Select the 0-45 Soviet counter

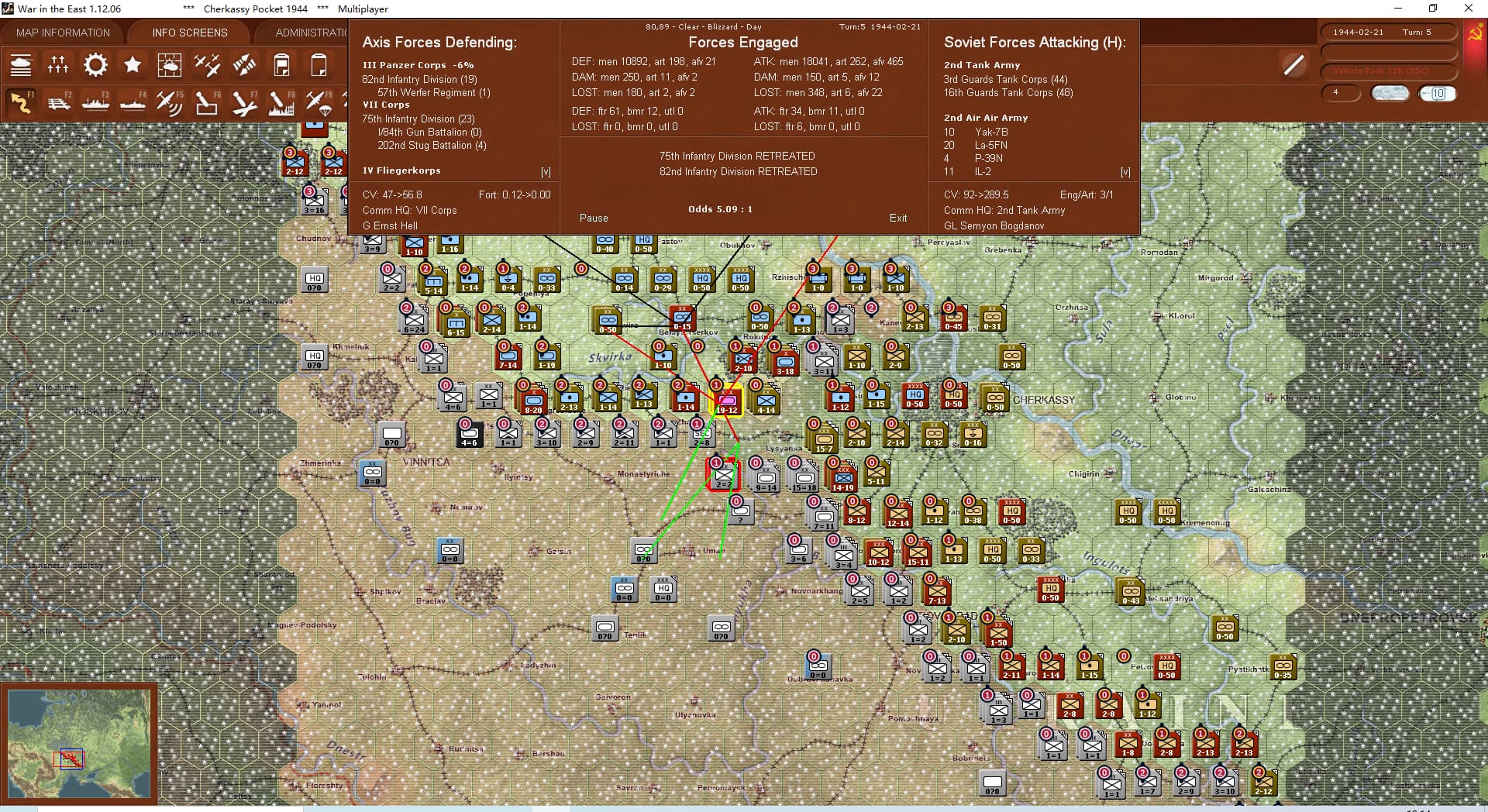click(x=953, y=316)
